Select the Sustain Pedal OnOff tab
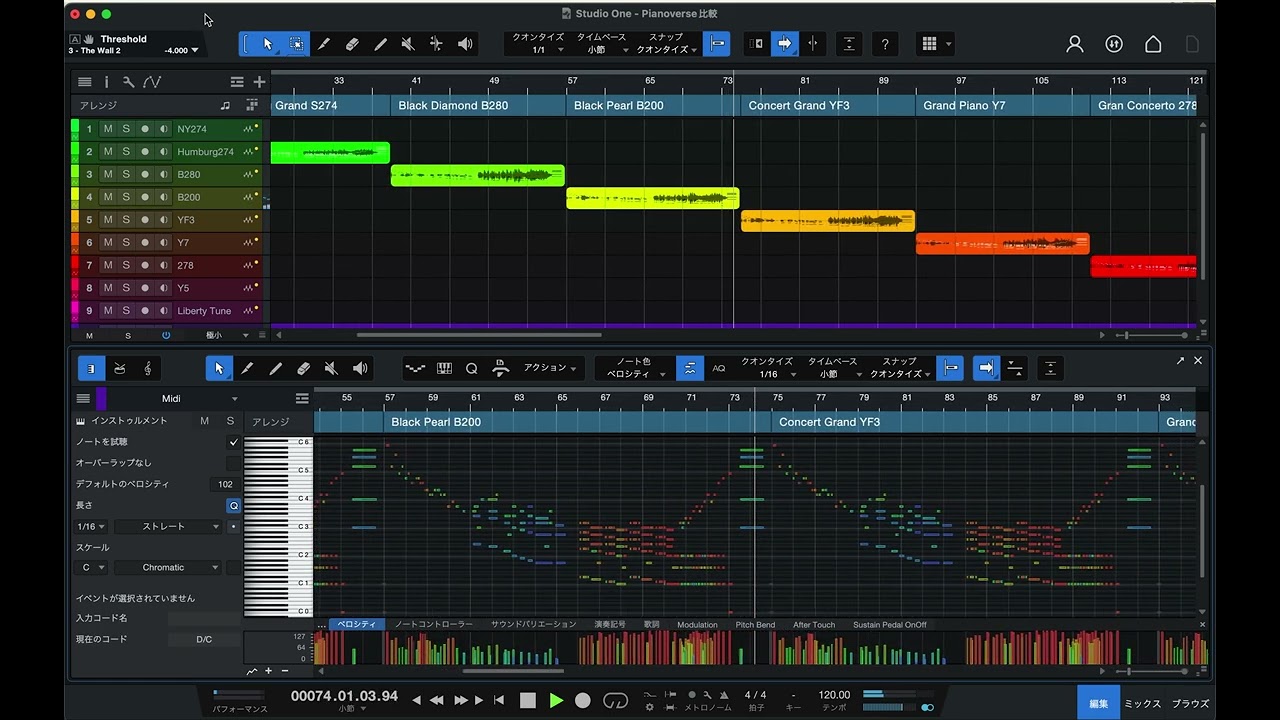 point(890,625)
